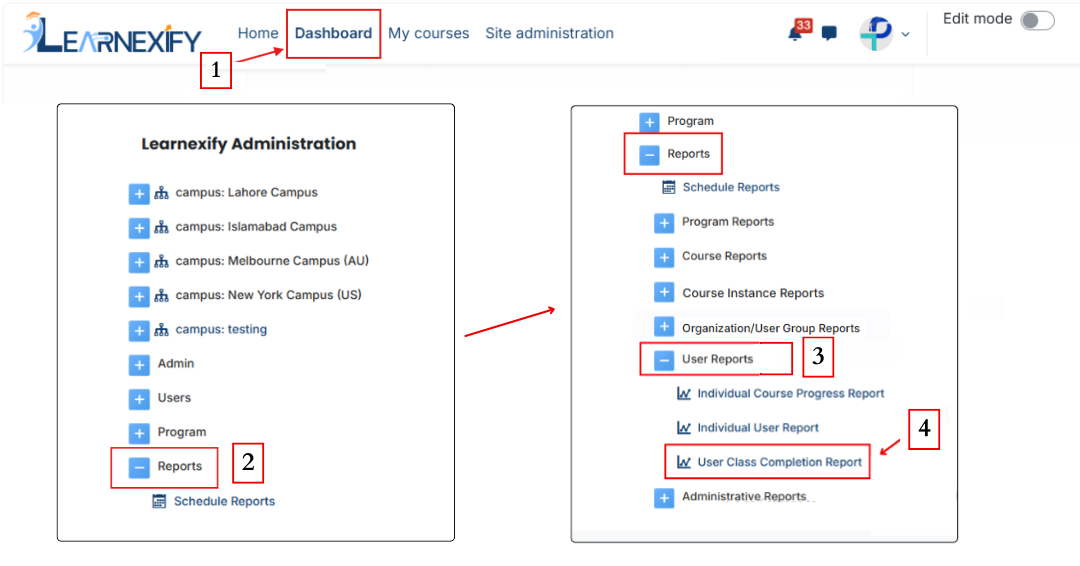Expand the campus: Melbourne Campus (AU) node

tap(139, 262)
